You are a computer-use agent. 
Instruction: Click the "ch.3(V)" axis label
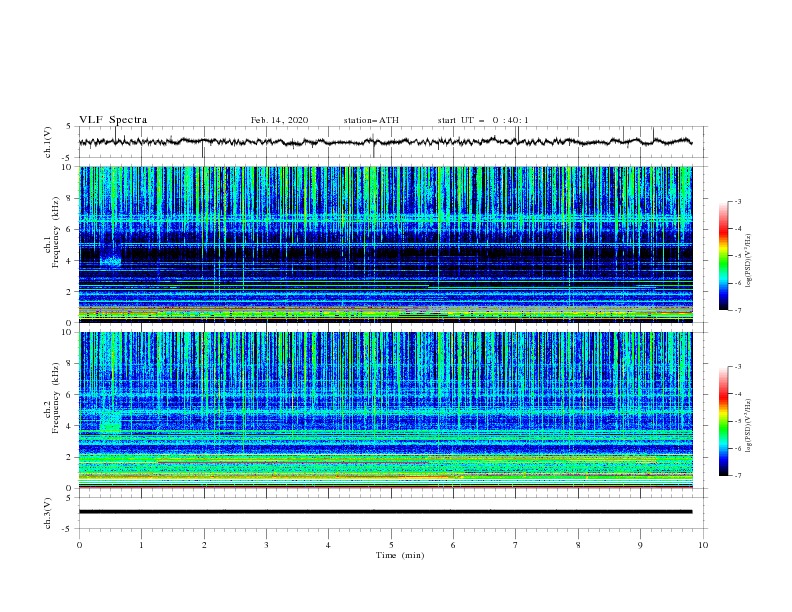(x=48, y=513)
